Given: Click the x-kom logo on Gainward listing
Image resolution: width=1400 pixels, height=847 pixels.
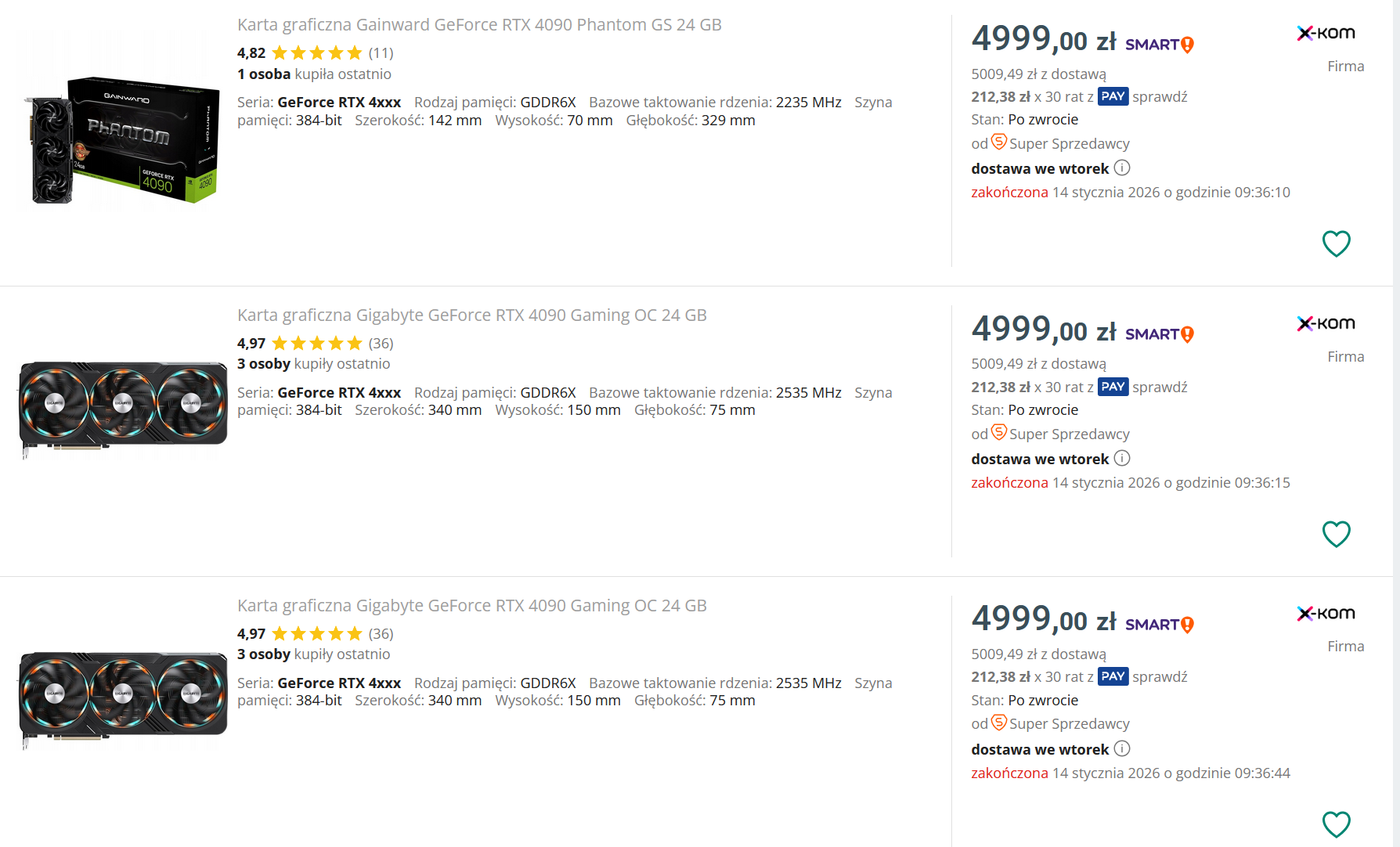Looking at the screenshot, I should pyautogui.click(x=1326, y=34).
